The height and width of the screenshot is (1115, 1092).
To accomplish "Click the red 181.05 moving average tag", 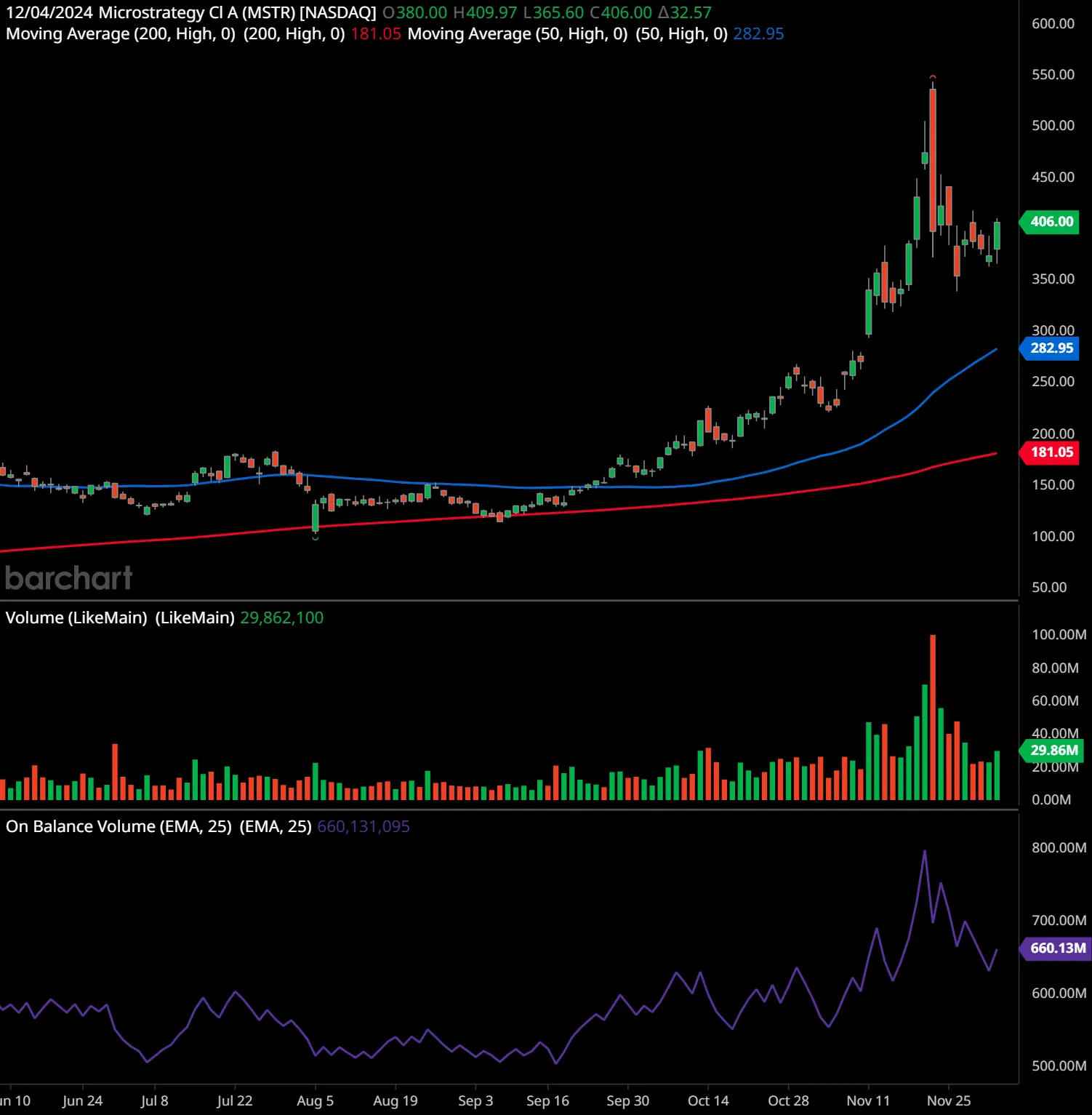I will [x=1050, y=452].
